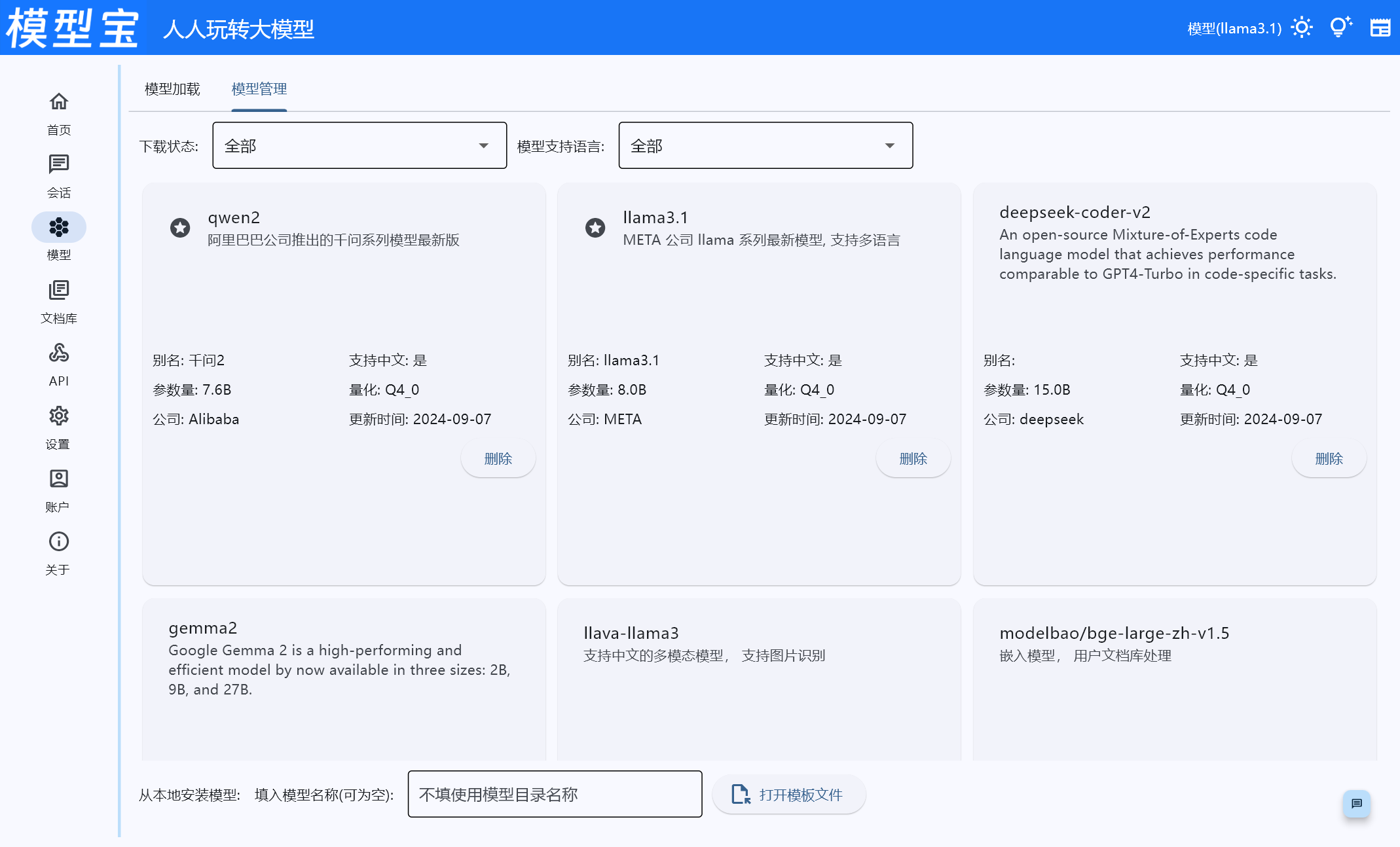Toggle the star favorite on llama3.1

tap(595, 227)
